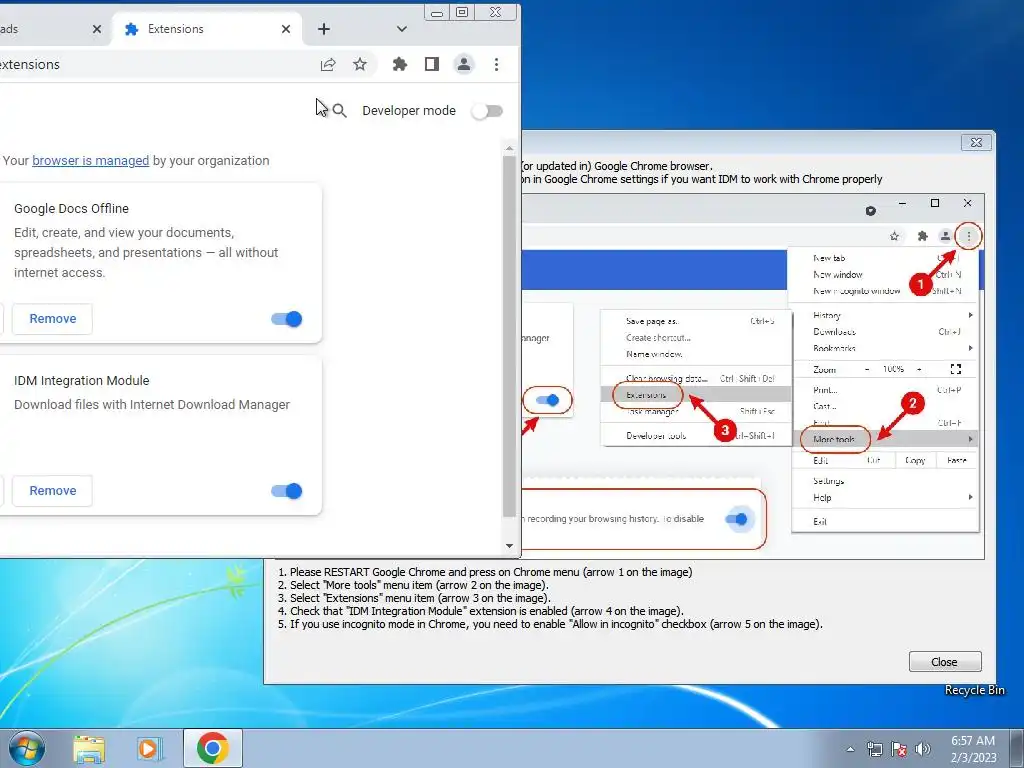Click the network tray icon
1024x768 pixels.
pos(874,749)
